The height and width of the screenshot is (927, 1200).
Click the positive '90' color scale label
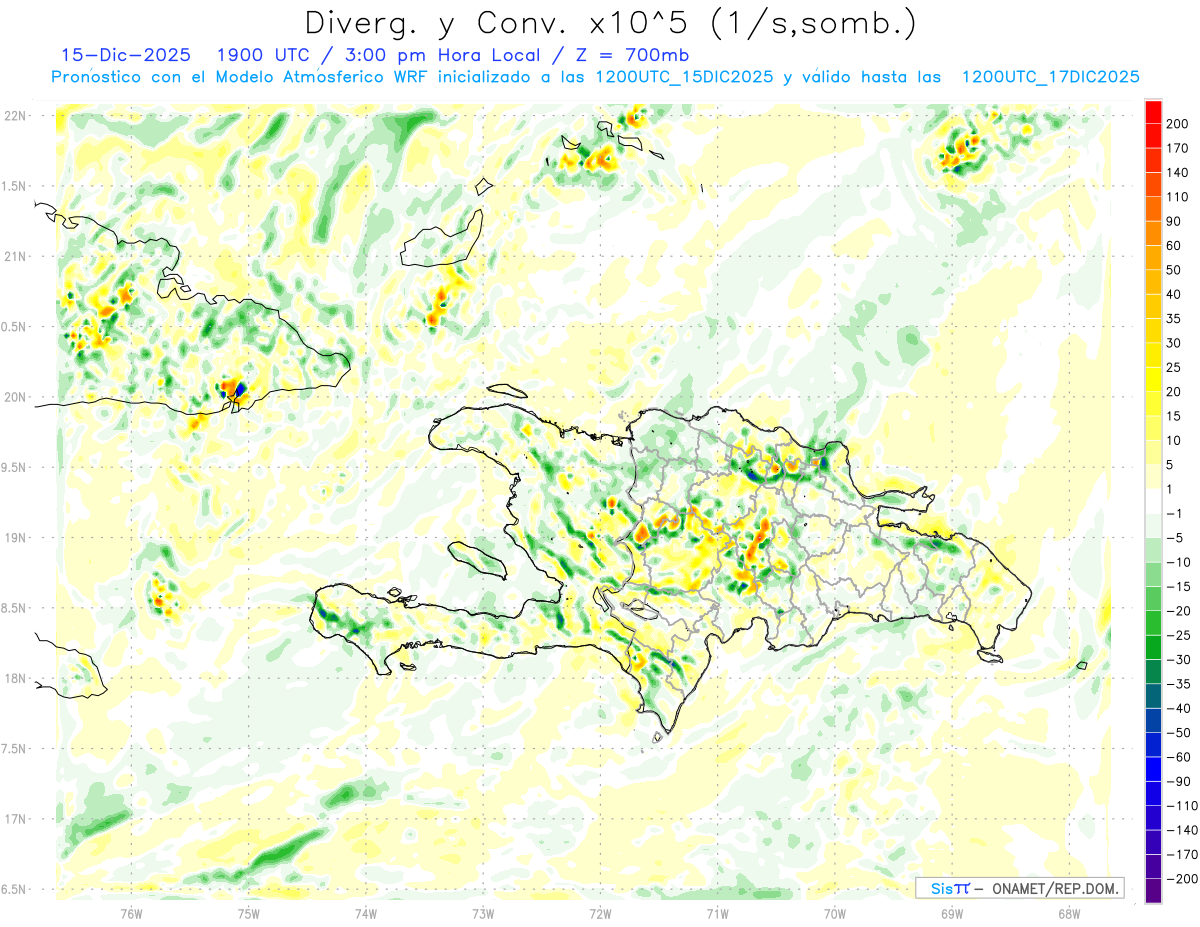pos(1175,221)
